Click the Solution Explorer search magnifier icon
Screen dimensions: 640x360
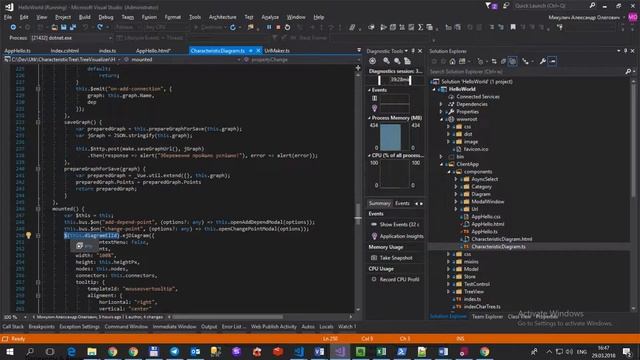628,71
